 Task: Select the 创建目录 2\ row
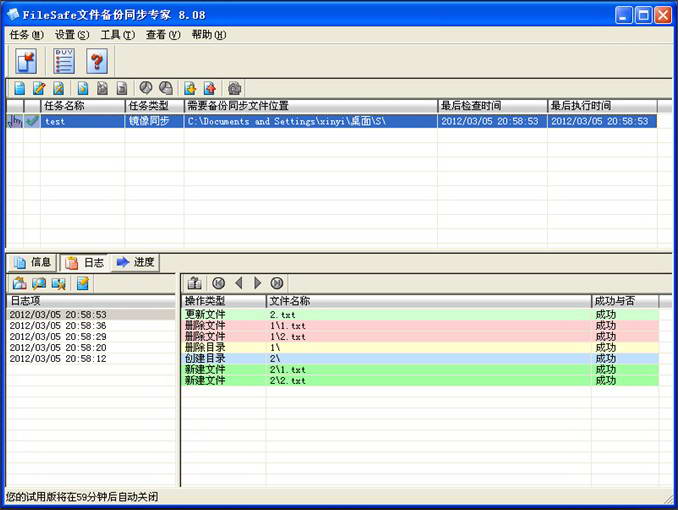tap(420, 359)
